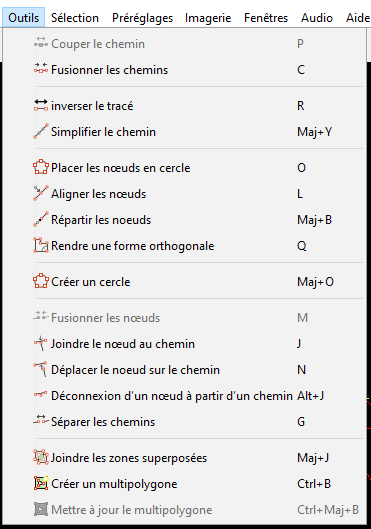Open the Préréglages menu
The height and width of the screenshot is (529, 371).
142,18
